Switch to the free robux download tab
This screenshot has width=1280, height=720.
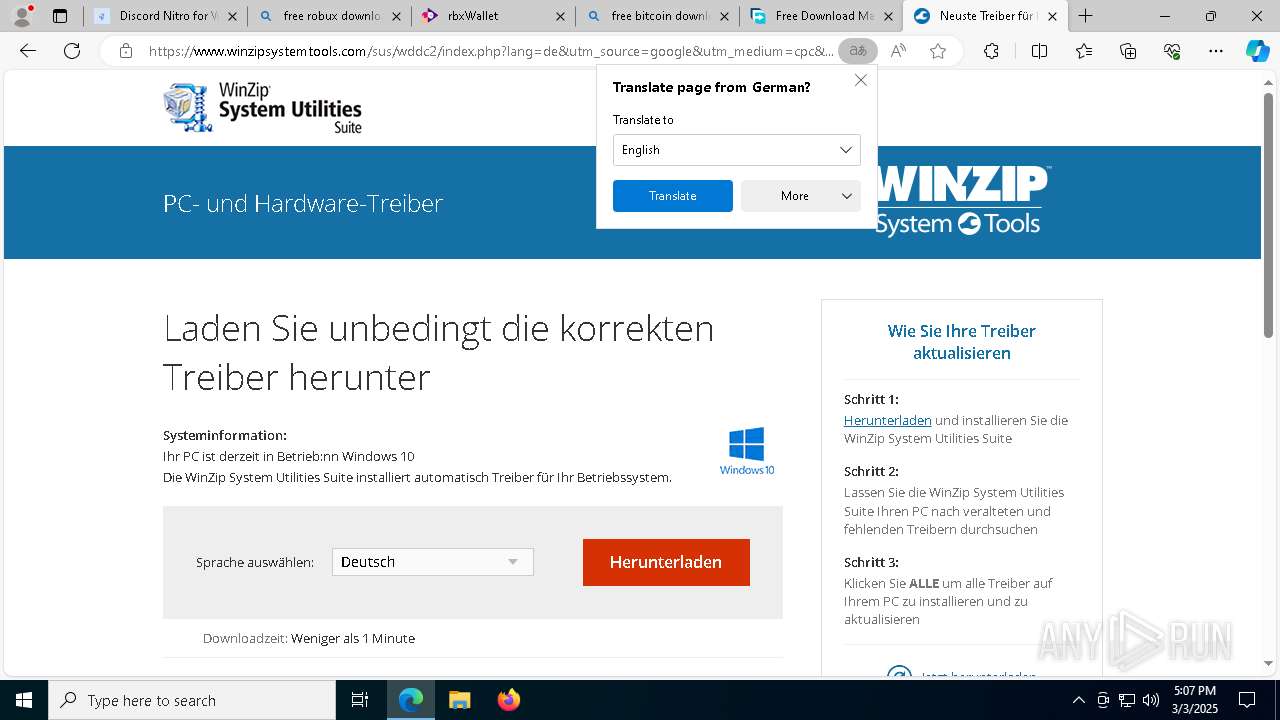click(x=330, y=16)
